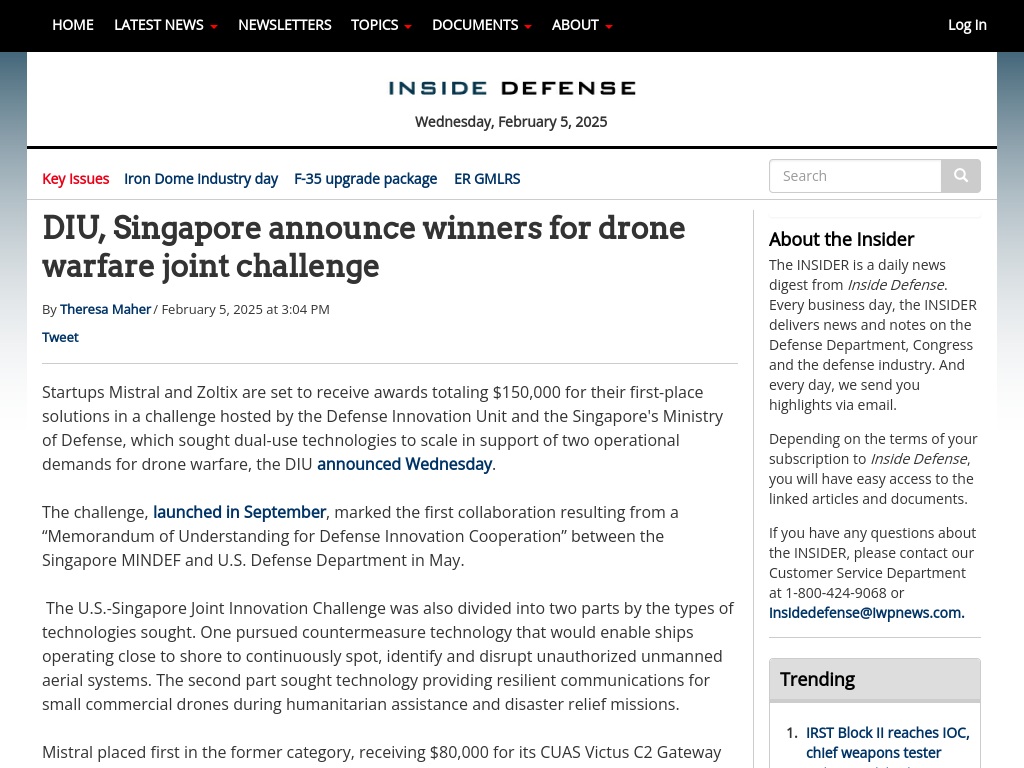Click the 'Key Issues' label

[x=75, y=178]
